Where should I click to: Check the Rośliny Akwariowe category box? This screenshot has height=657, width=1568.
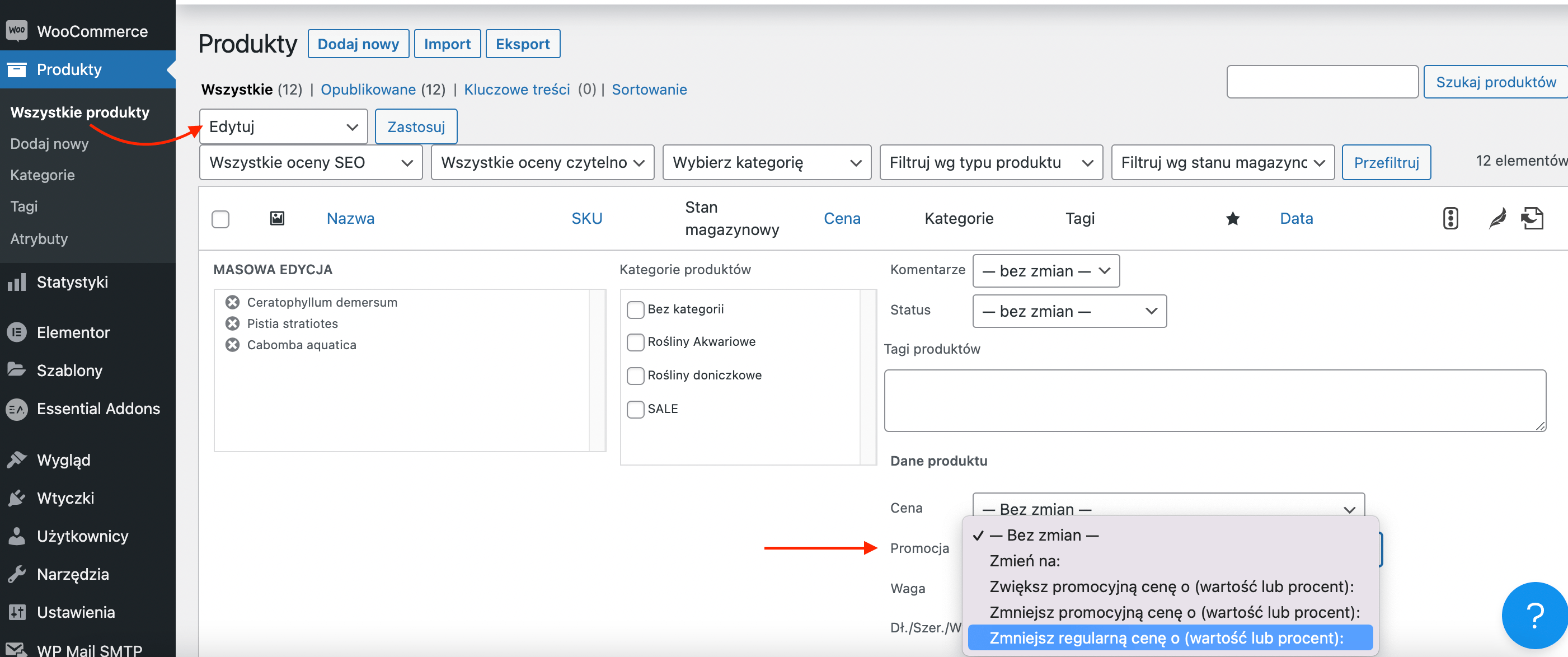(635, 341)
